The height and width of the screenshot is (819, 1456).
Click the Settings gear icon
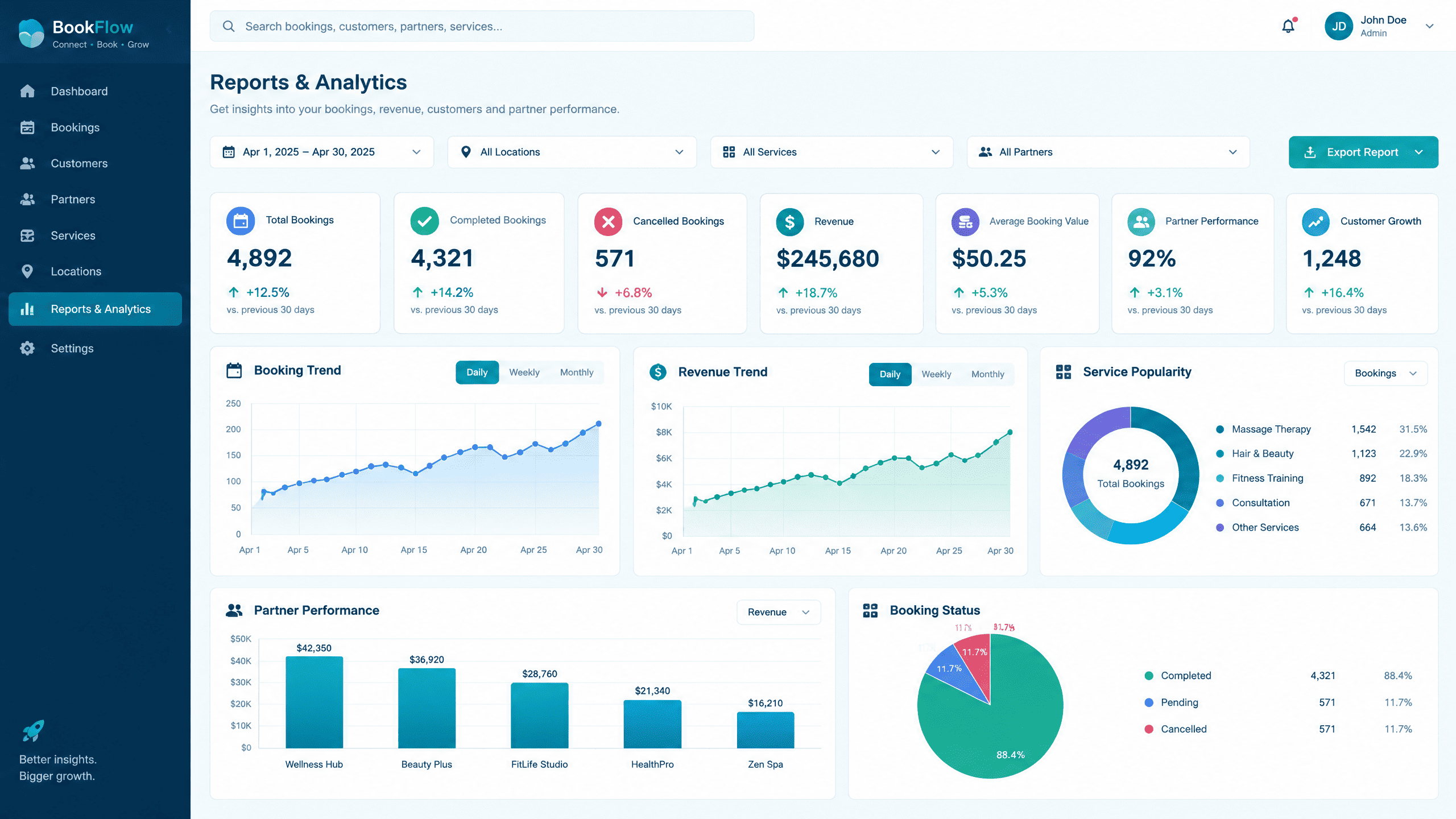point(27,348)
